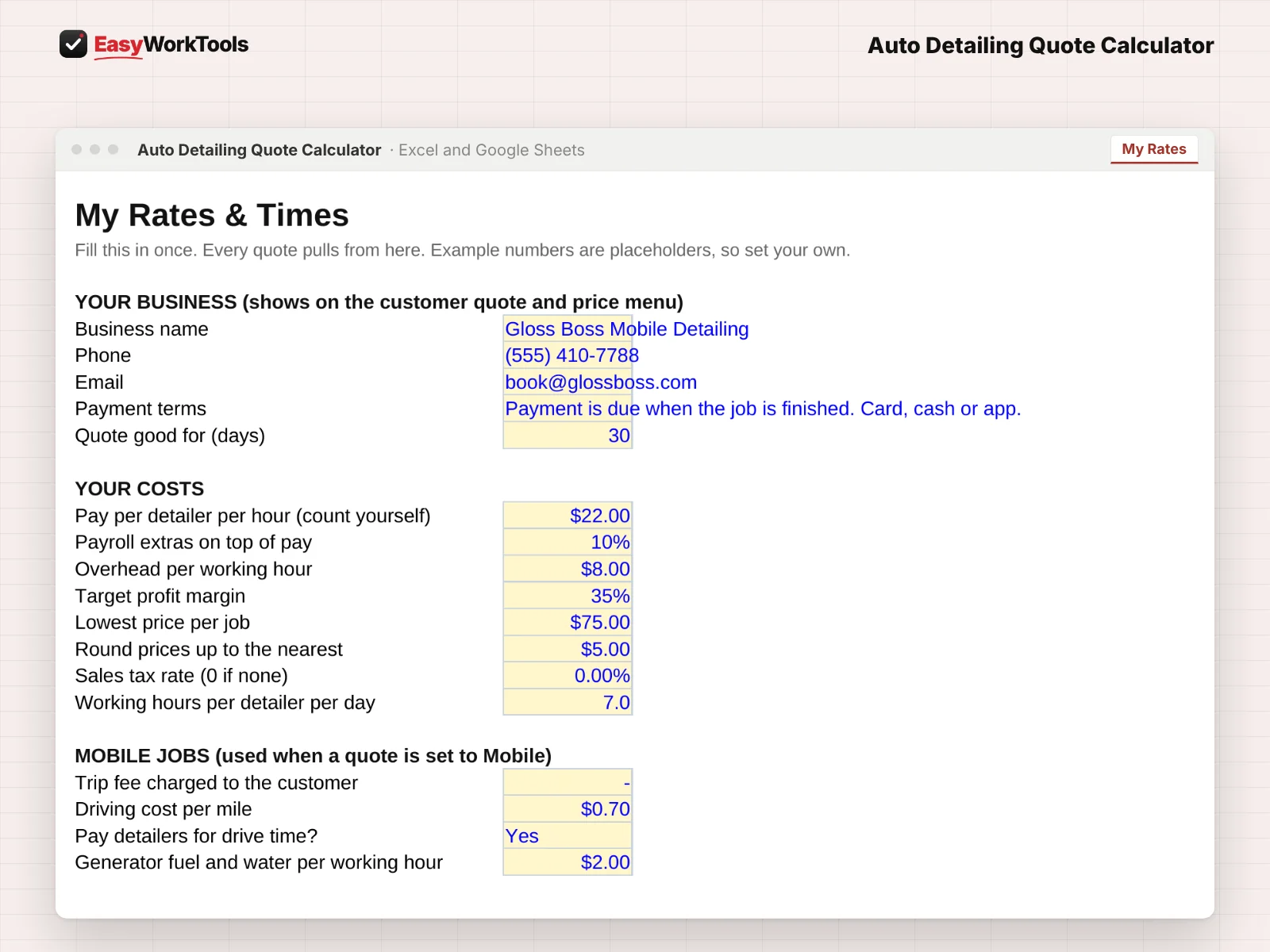Select Working hours per day 7.0 cell
This screenshot has height=952, width=1270.
tap(568, 702)
